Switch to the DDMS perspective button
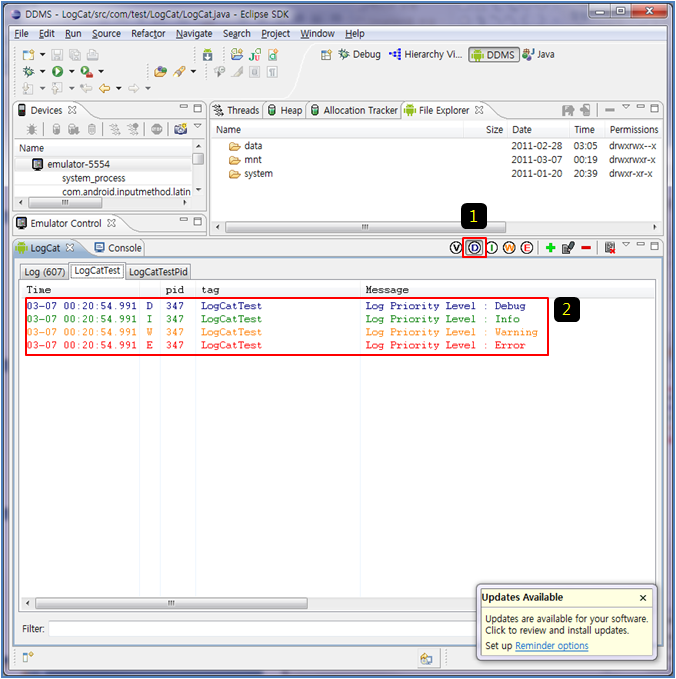Image resolution: width=676 pixels, height=679 pixels. coord(494,55)
